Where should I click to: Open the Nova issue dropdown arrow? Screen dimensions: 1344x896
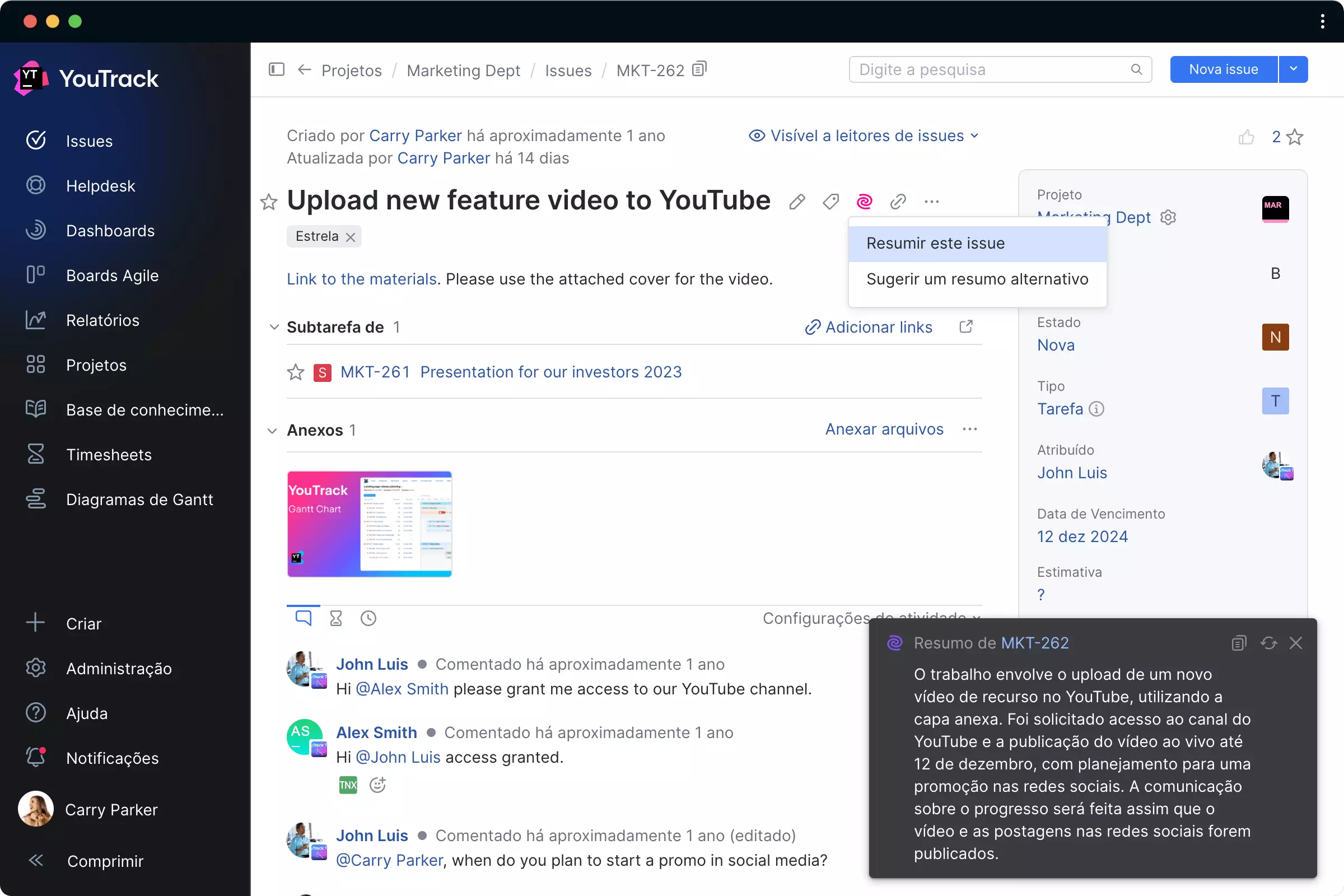coord(1292,68)
